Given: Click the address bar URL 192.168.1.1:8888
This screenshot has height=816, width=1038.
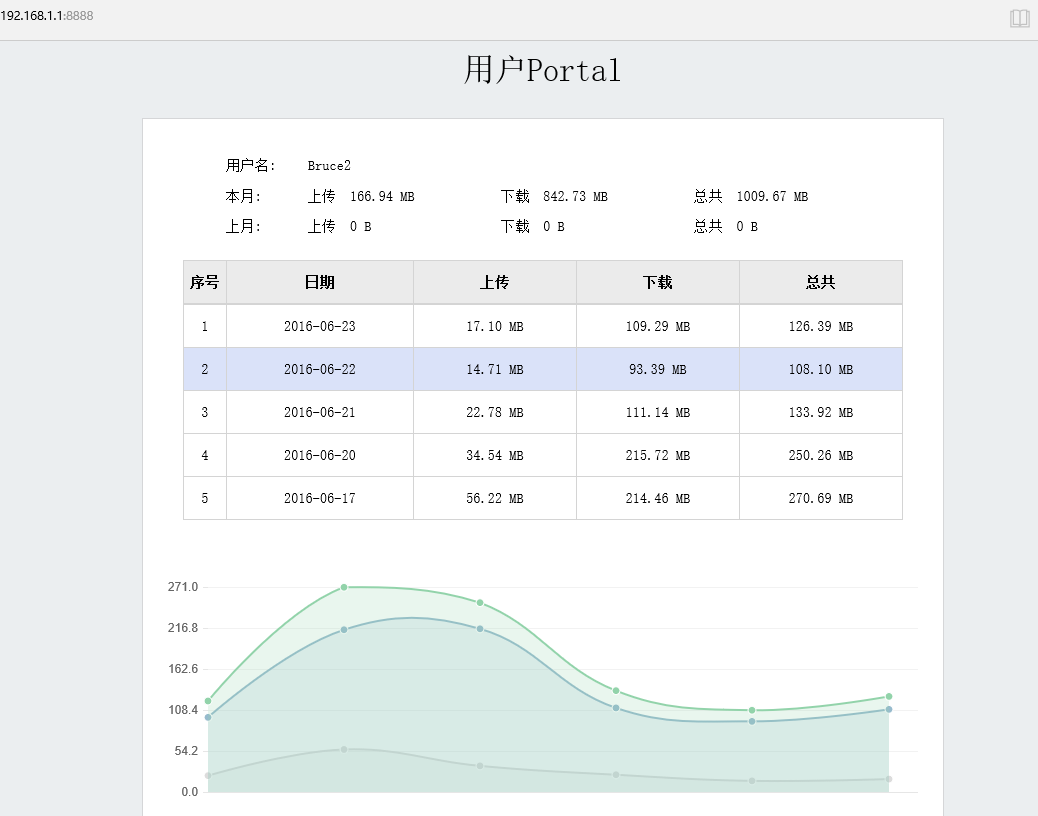Looking at the screenshot, I should (x=47, y=16).
